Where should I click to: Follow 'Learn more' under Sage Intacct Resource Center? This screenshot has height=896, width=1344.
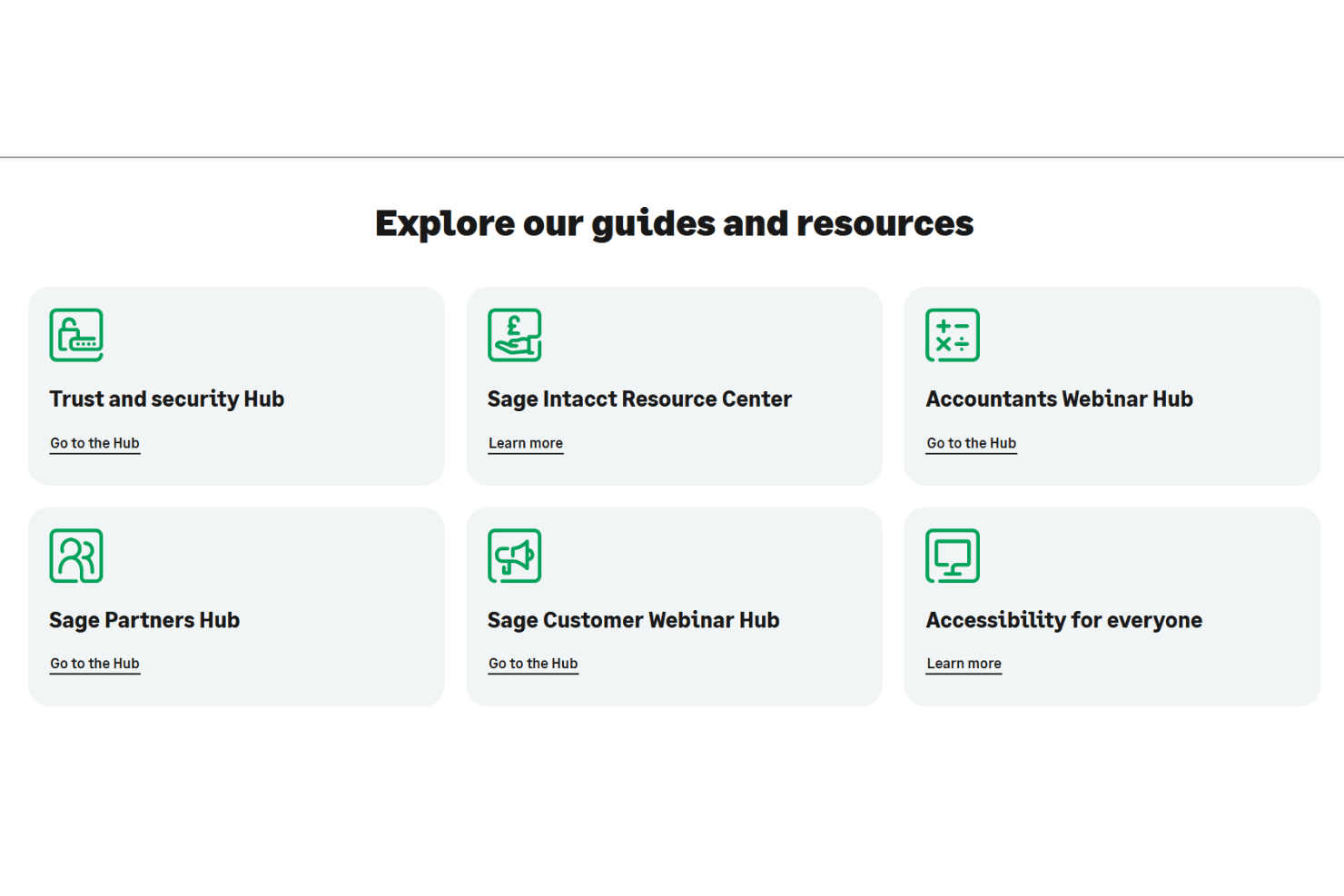tap(526, 444)
